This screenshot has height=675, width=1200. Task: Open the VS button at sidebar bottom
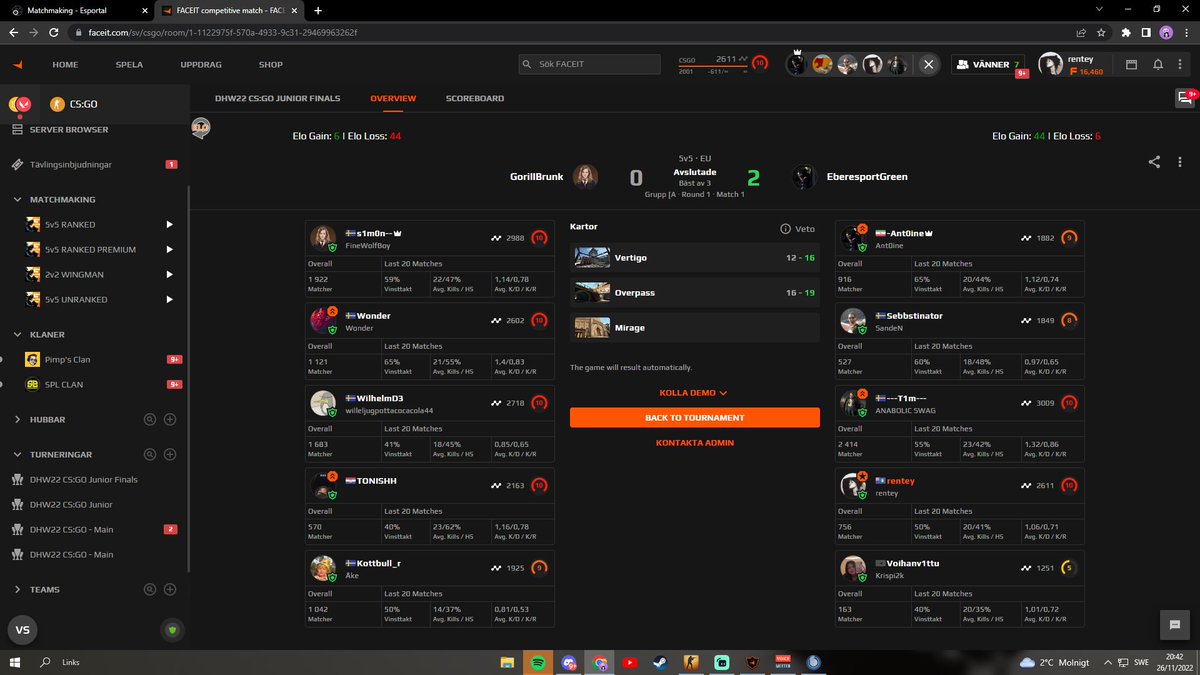(x=22, y=630)
